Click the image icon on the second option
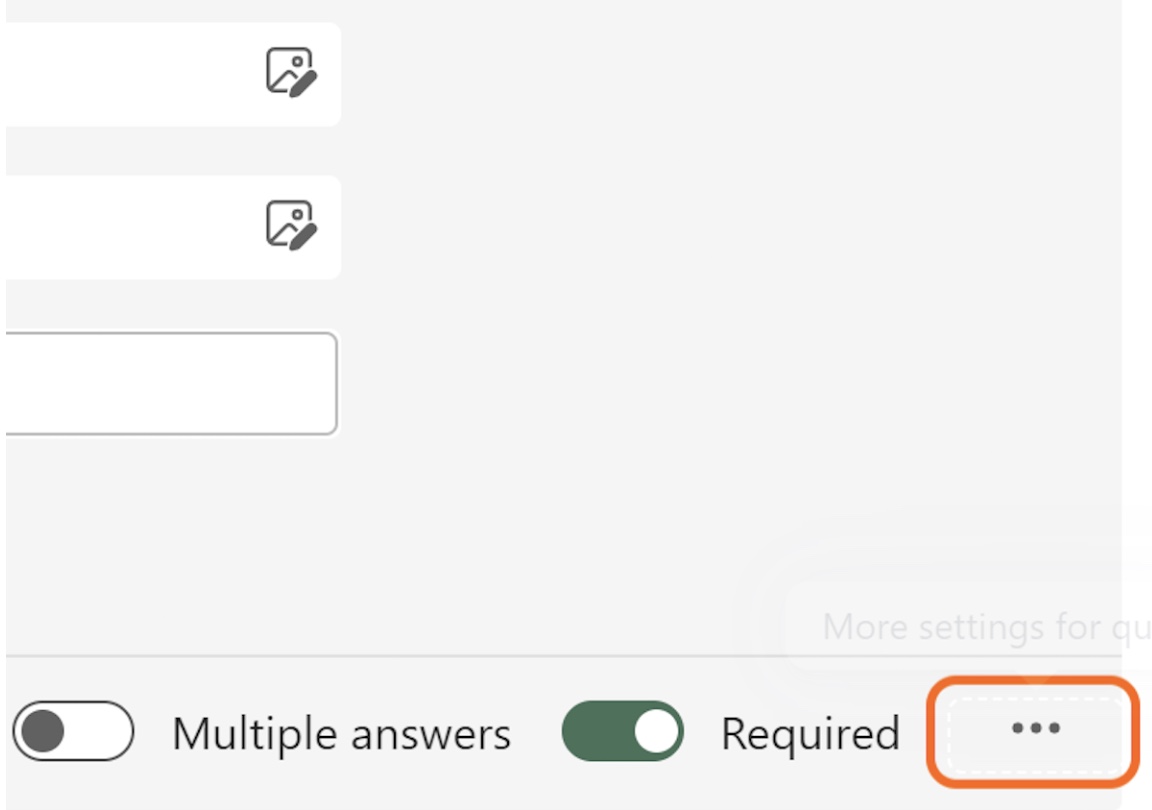1152x810 pixels. pyautogui.click(x=291, y=225)
